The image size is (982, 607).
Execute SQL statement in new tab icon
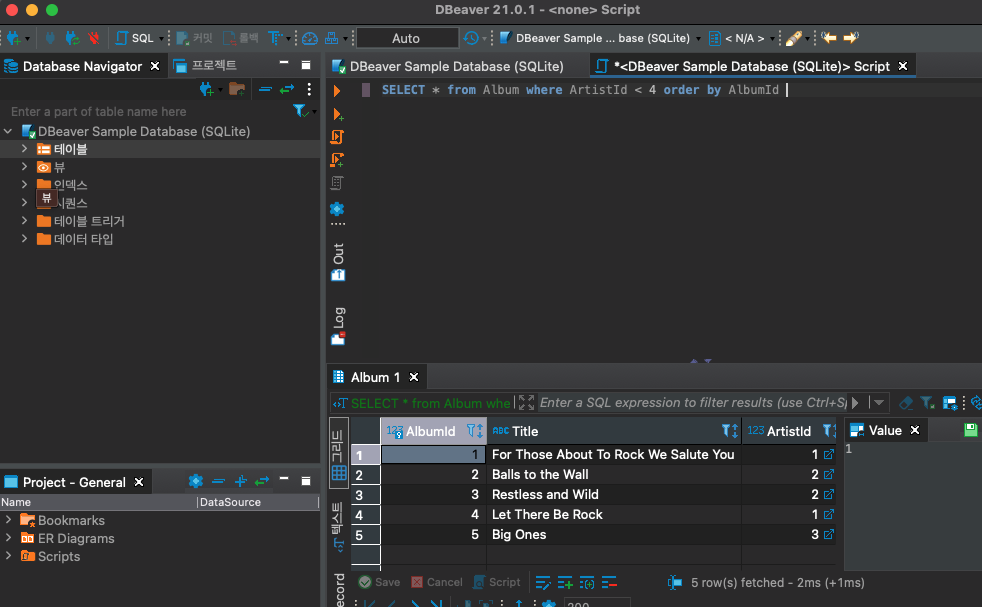(x=338, y=115)
